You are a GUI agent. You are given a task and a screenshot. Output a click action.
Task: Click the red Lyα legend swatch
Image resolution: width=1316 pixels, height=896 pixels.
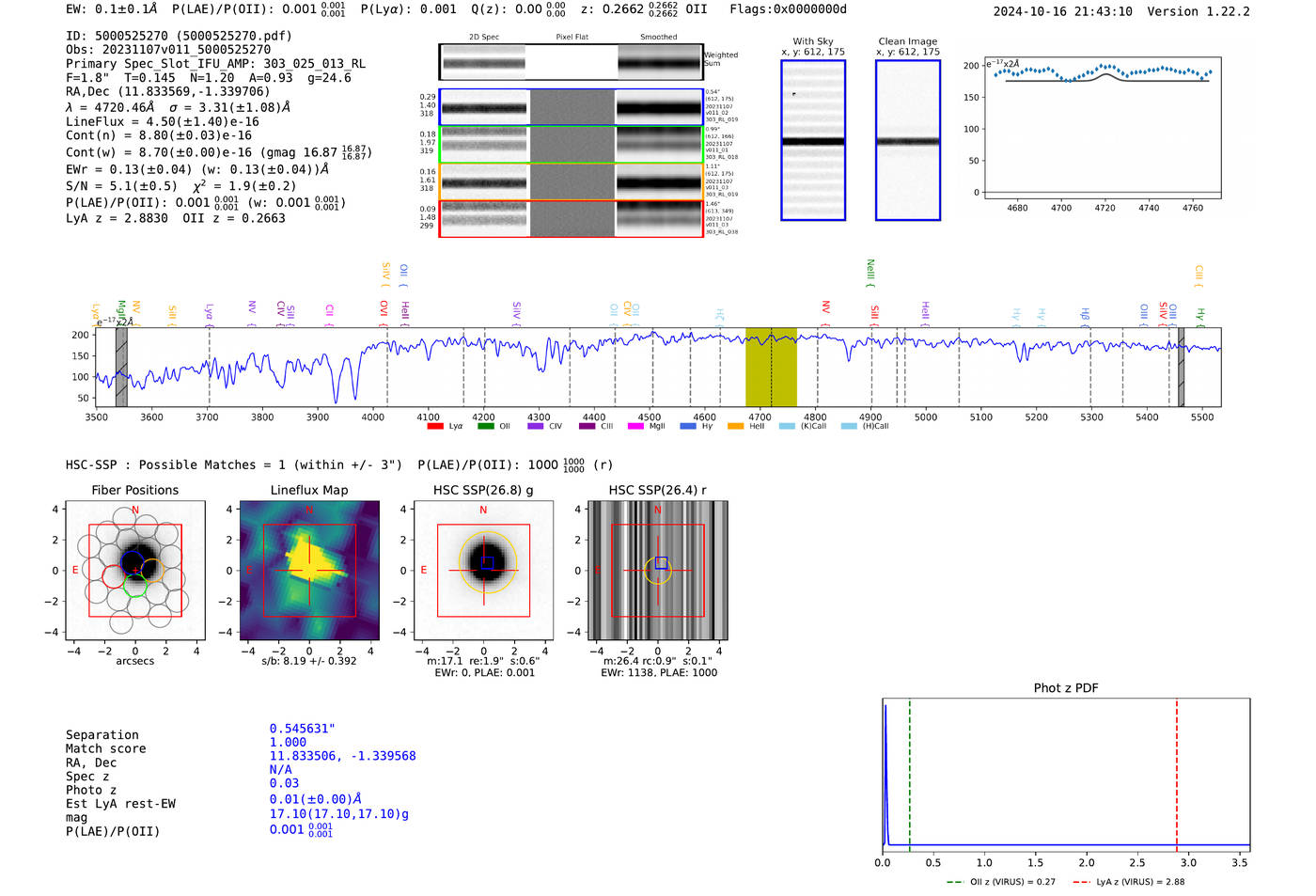pyautogui.click(x=435, y=426)
